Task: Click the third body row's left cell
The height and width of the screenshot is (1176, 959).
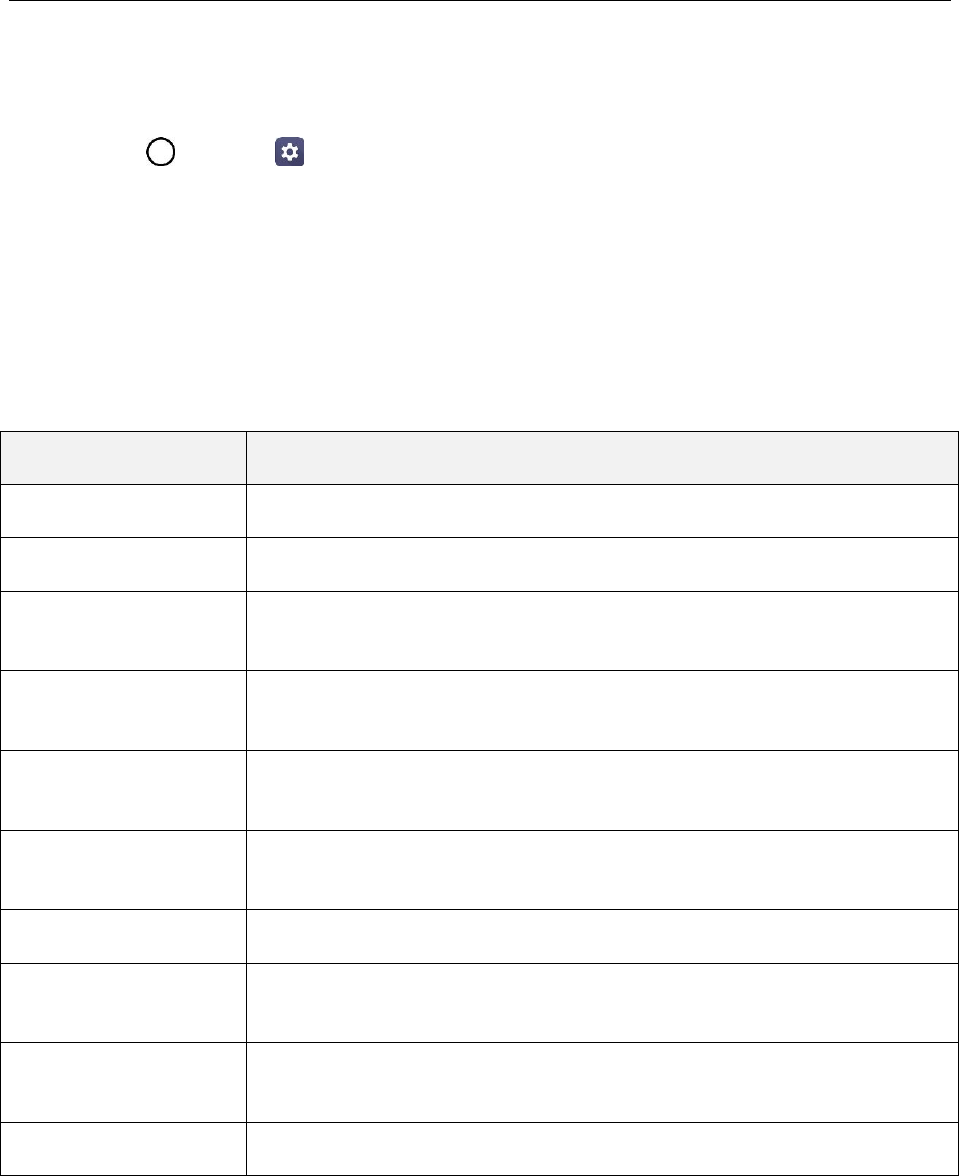Action: point(124,631)
